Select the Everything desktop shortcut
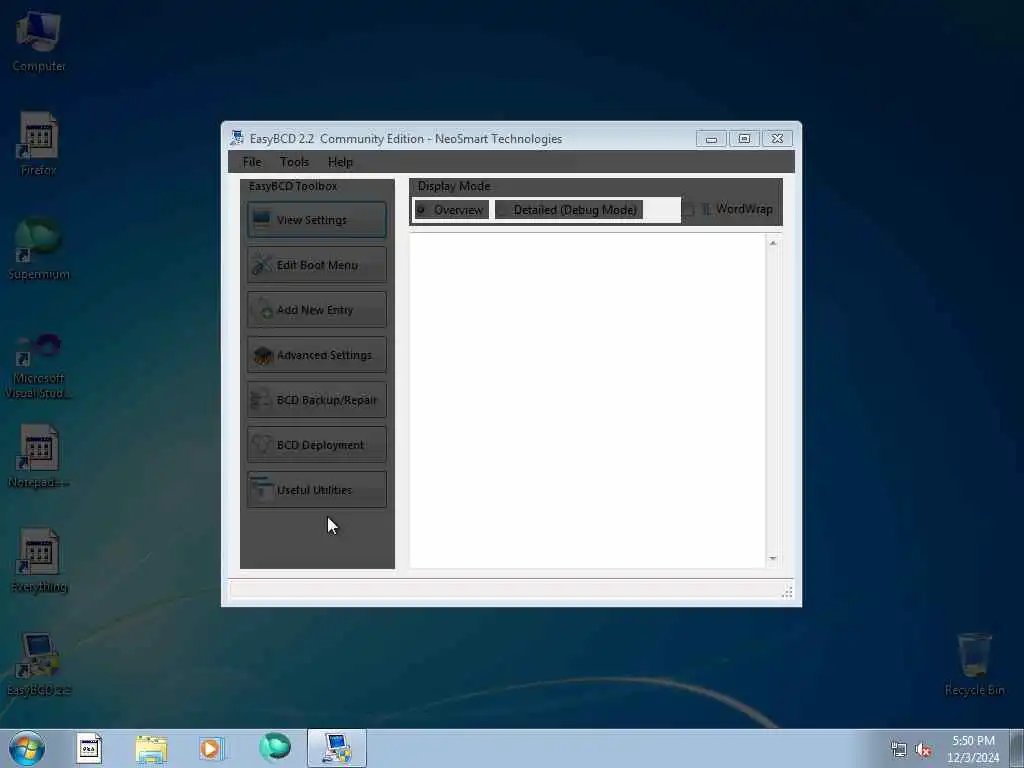 click(x=39, y=562)
